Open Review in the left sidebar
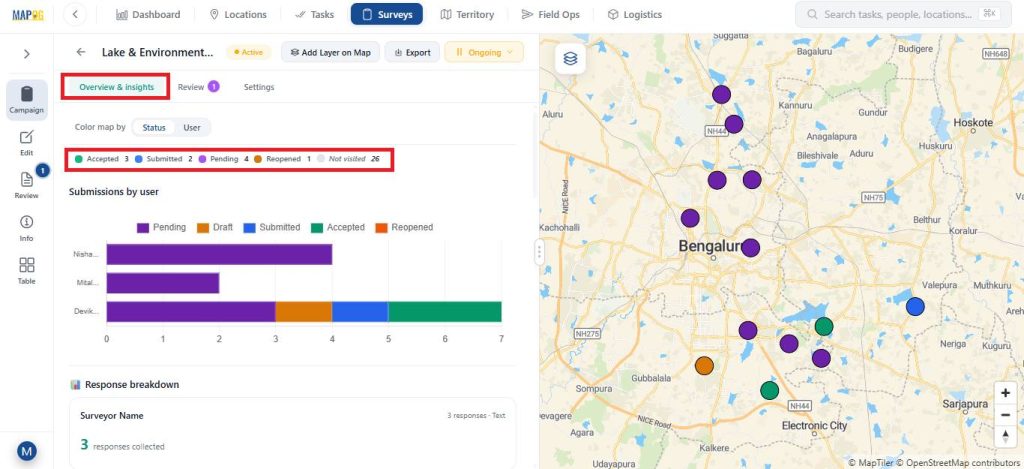1024x469 pixels. click(x=27, y=186)
